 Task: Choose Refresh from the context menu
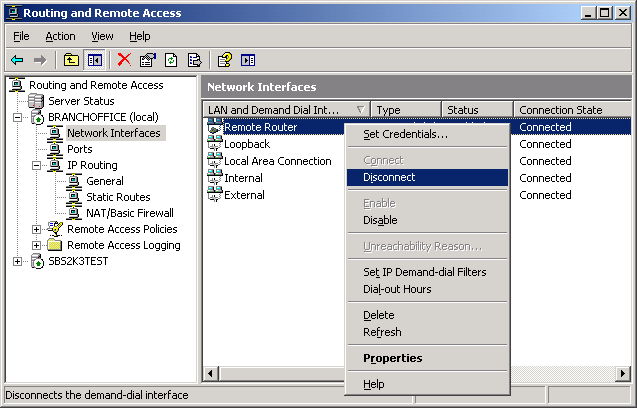[x=427, y=332]
